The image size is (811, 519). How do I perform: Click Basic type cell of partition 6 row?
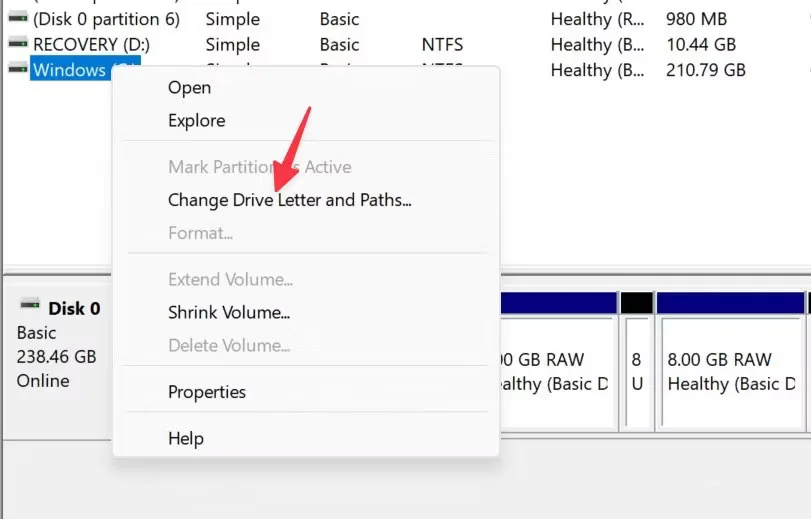click(339, 19)
